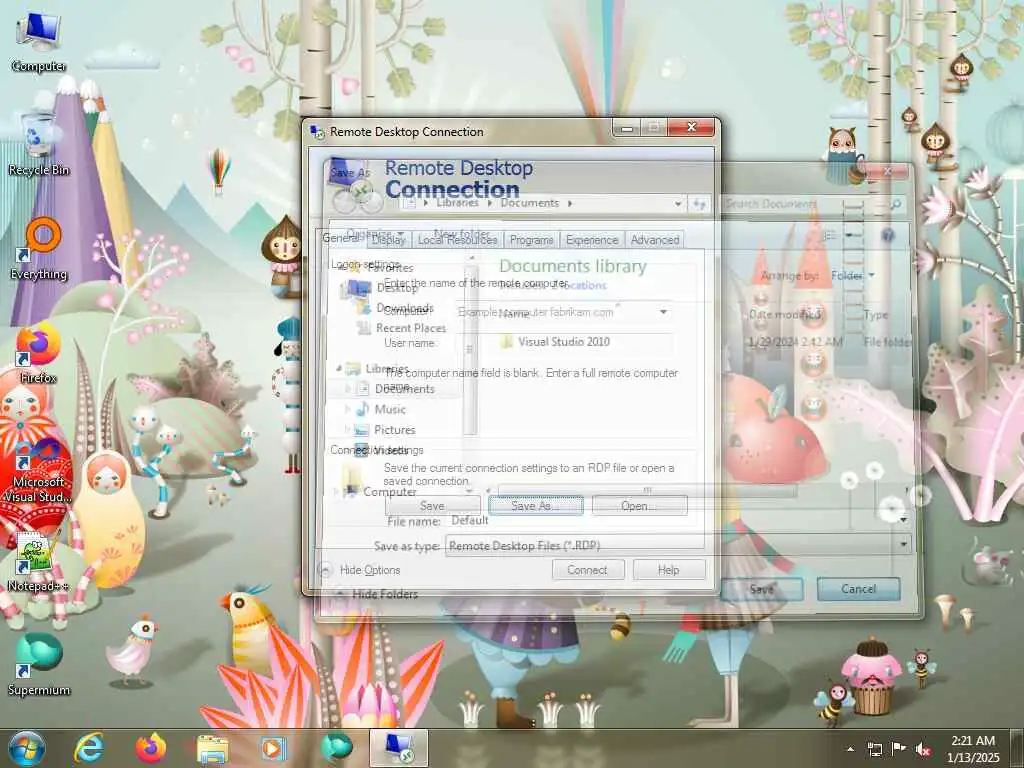
Task: Open the Windows Start menu orb
Action: [27, 748]
